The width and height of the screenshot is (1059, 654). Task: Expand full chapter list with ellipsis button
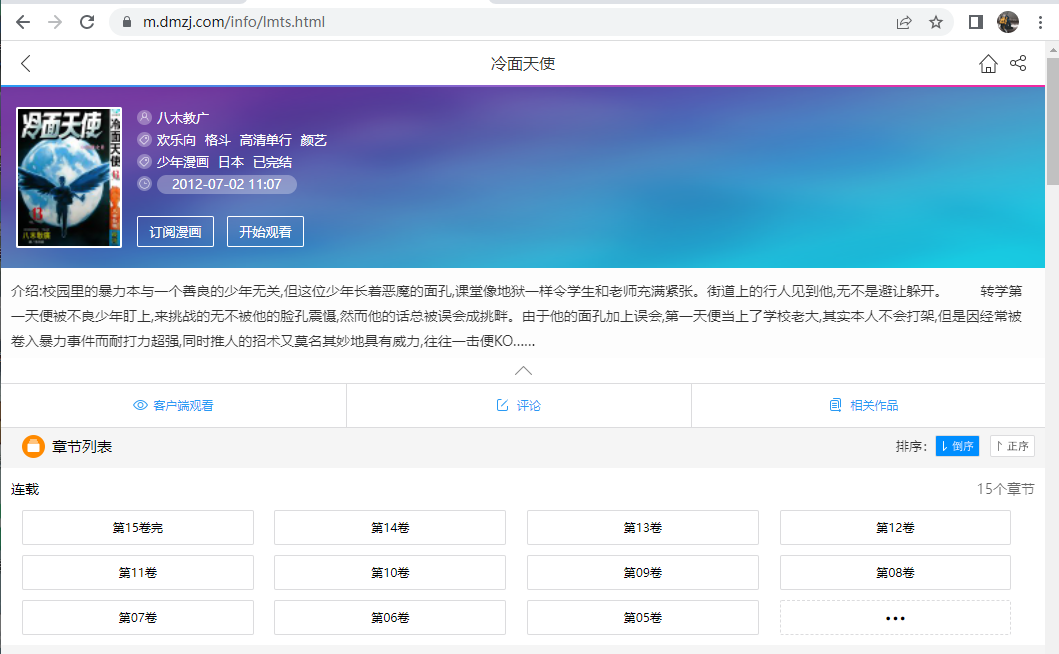click(x=895, y=618)
